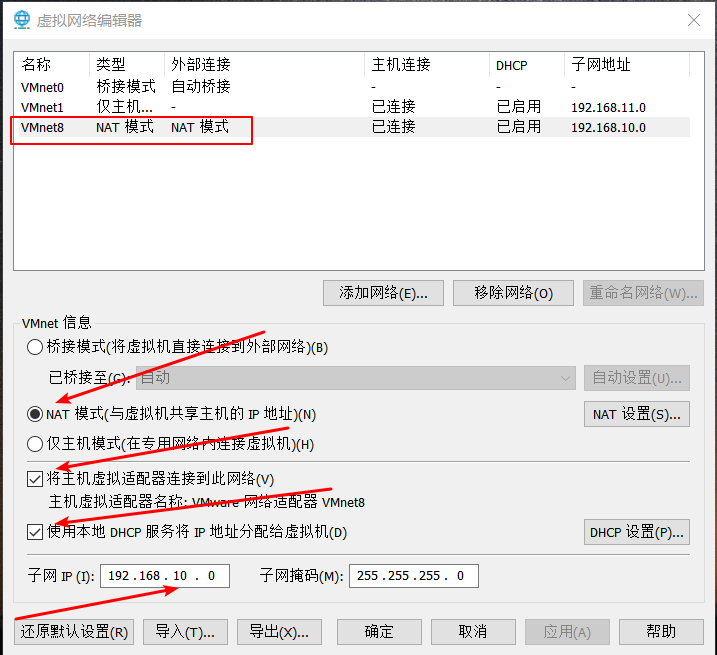Click the 子网 IP input field

[x=165, y=575]
